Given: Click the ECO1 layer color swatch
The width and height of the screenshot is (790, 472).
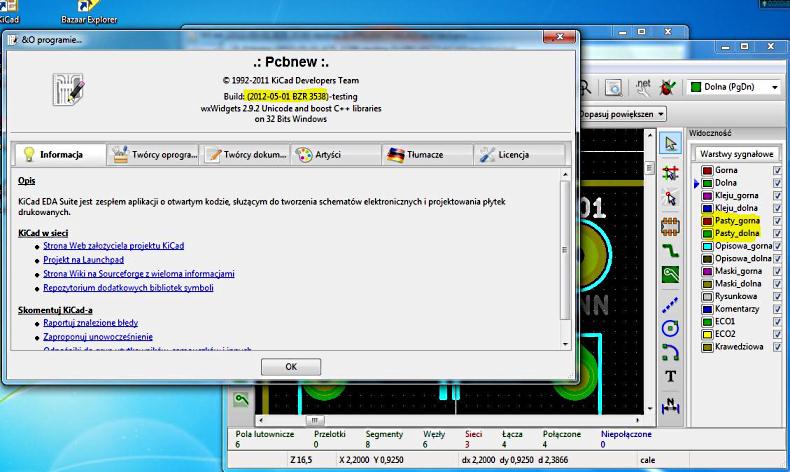Looking at the screenshot, I should 707,321.
